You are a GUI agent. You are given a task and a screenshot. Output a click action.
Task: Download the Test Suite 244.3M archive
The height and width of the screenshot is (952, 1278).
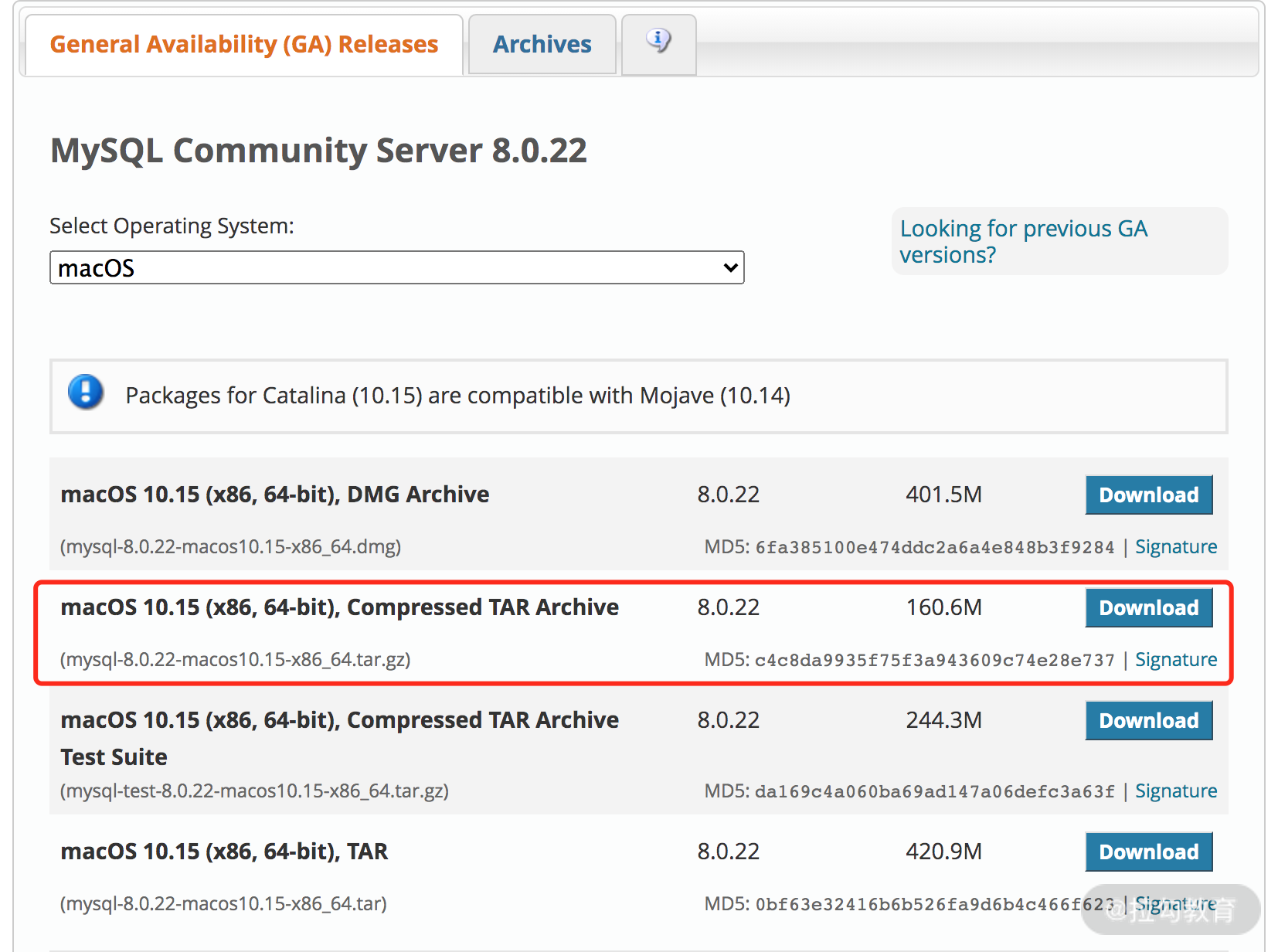pos(1148,720)
